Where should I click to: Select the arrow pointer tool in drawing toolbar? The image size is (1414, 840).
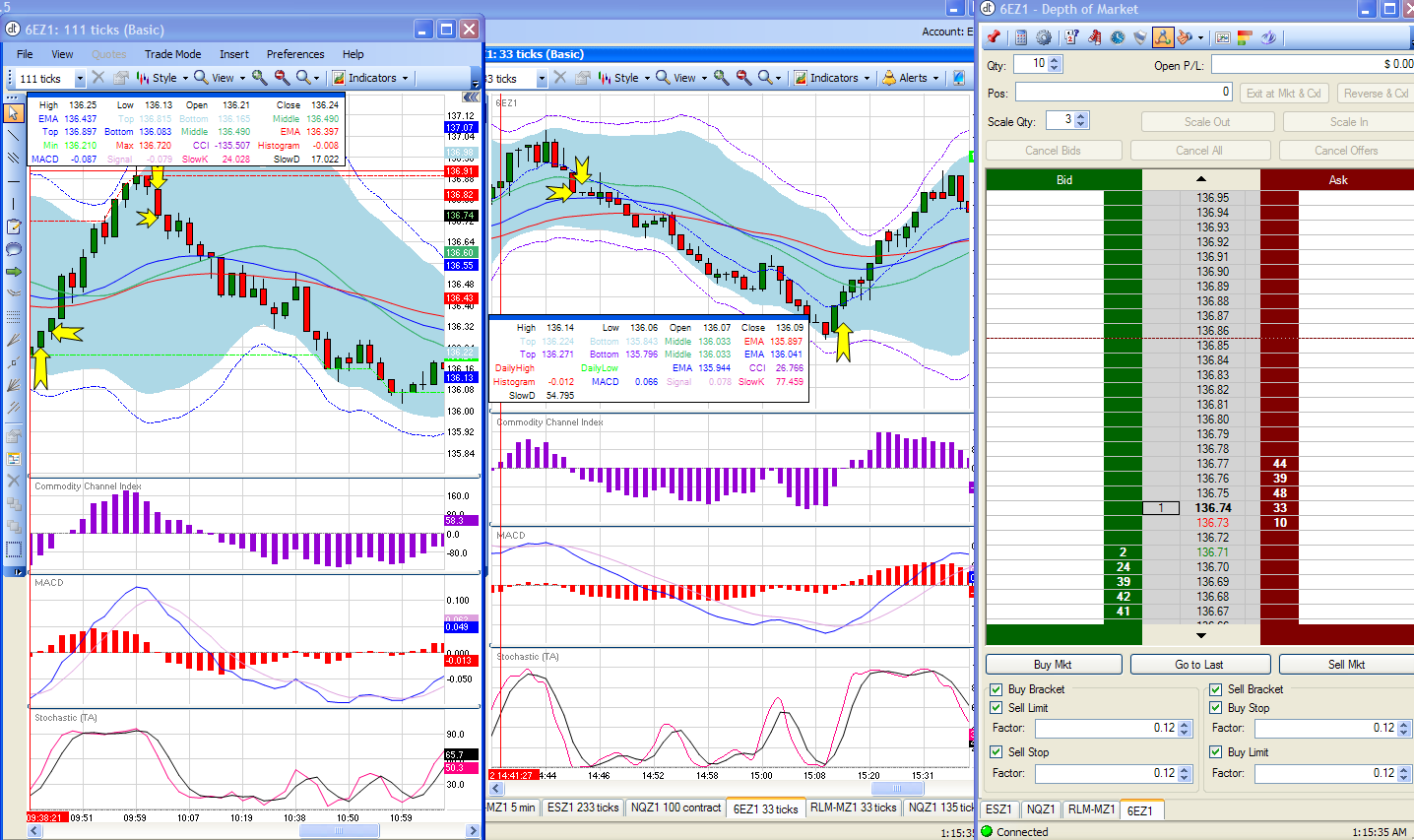click(14, 113)
